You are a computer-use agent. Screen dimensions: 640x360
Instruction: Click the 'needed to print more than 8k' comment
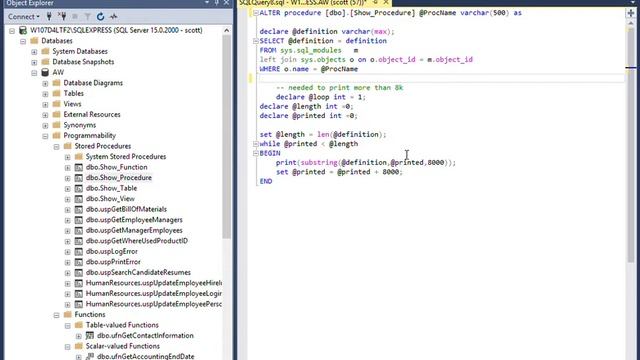340,88
